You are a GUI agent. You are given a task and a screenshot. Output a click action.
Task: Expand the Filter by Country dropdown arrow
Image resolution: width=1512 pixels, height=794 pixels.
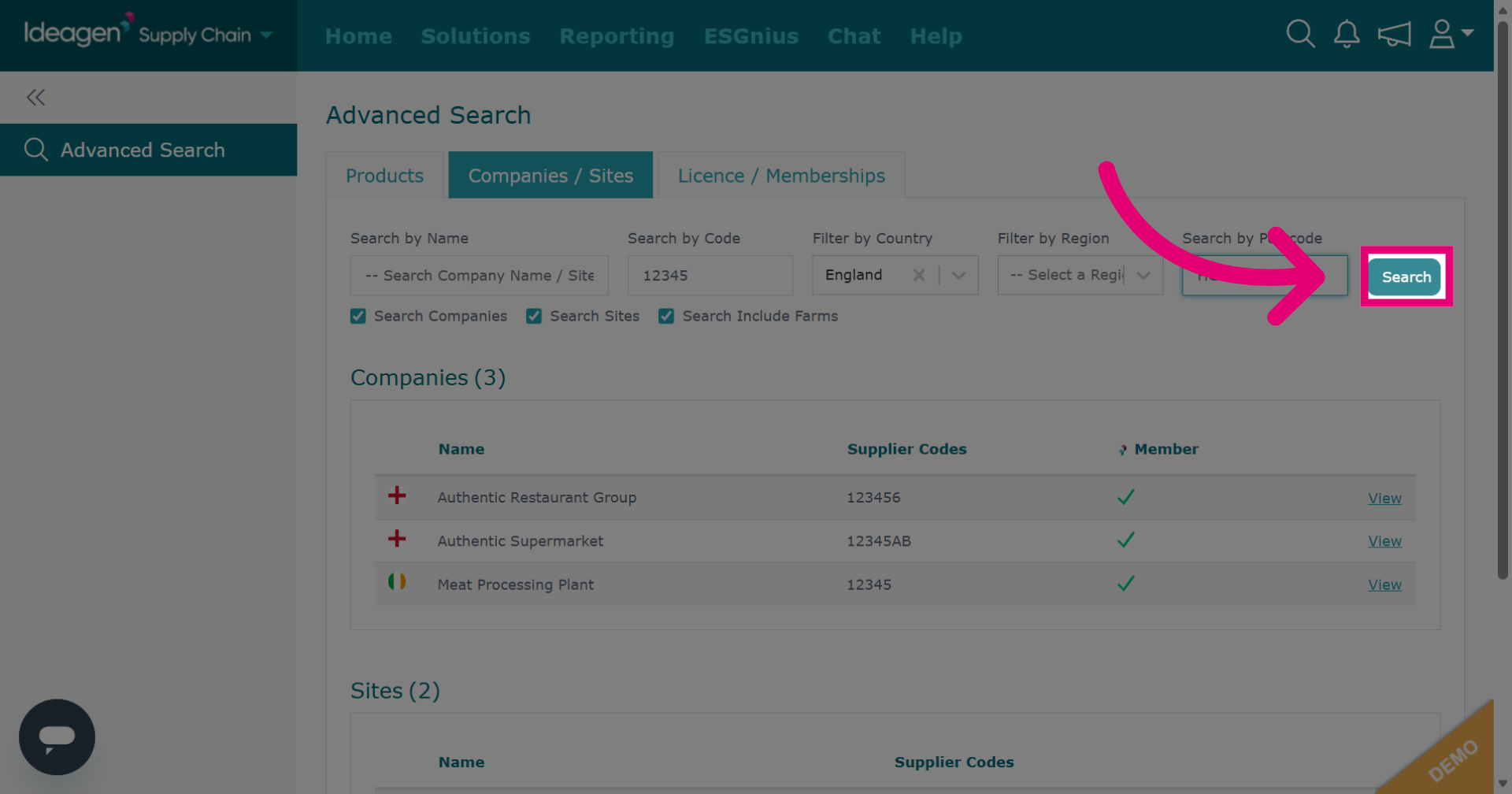coord(958,275)
